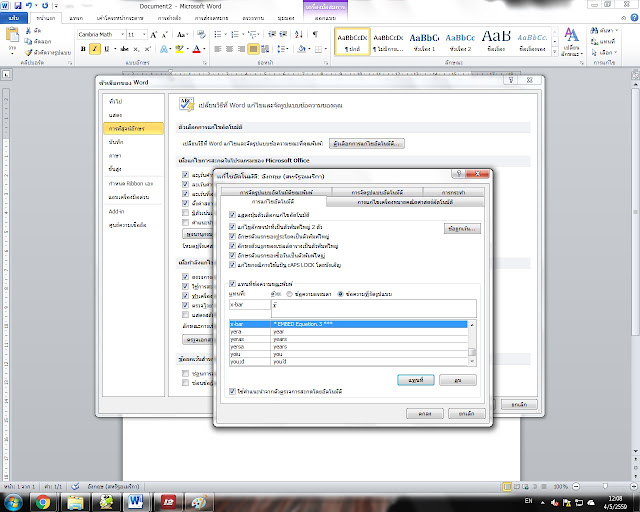Screen dimensions: 640x512
Task: Switch to the AutoFormat As You Type tab
Action: 276,192
